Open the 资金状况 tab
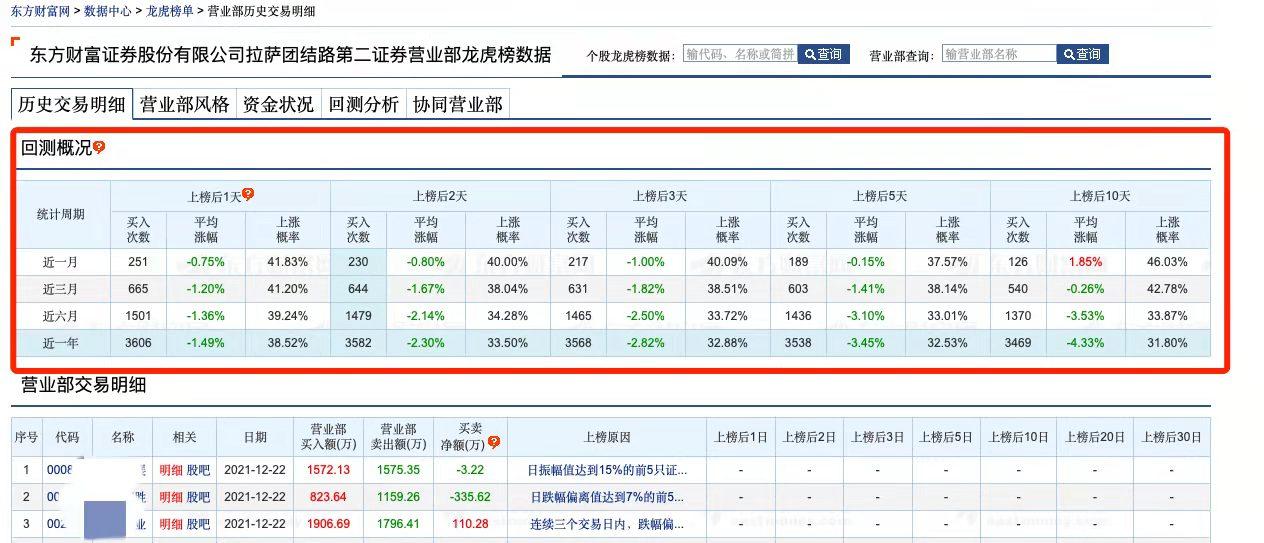1264x543 pixels. tap(278, 104)
